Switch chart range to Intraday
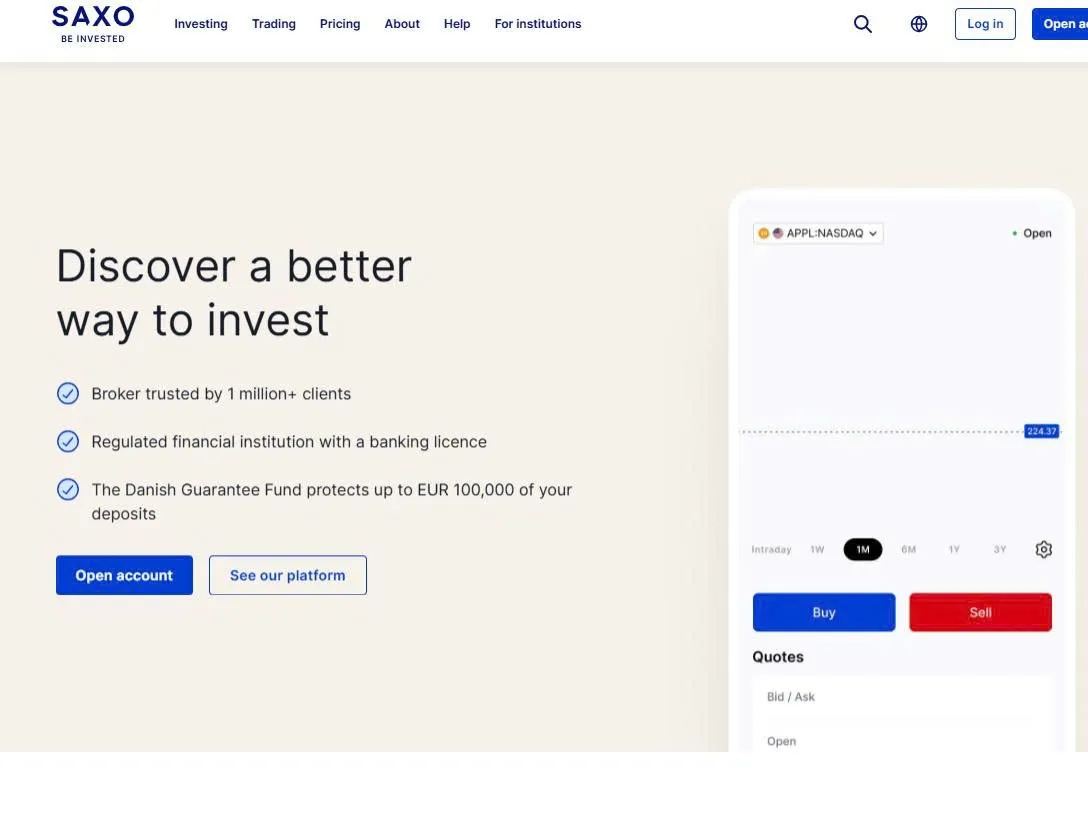Screen dimensions: 1088x834 (771, 550)
